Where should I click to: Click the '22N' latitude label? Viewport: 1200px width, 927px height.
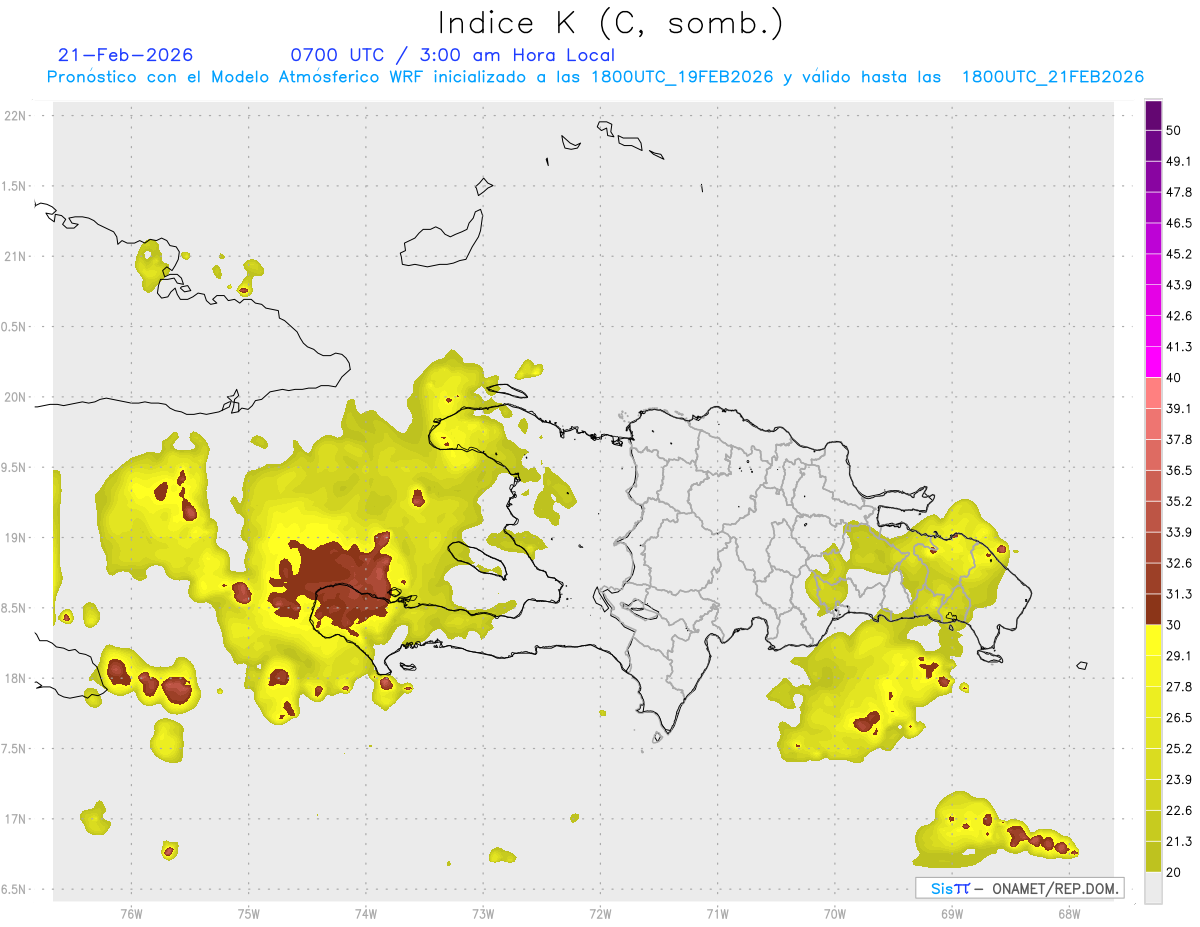click(15, 115)
